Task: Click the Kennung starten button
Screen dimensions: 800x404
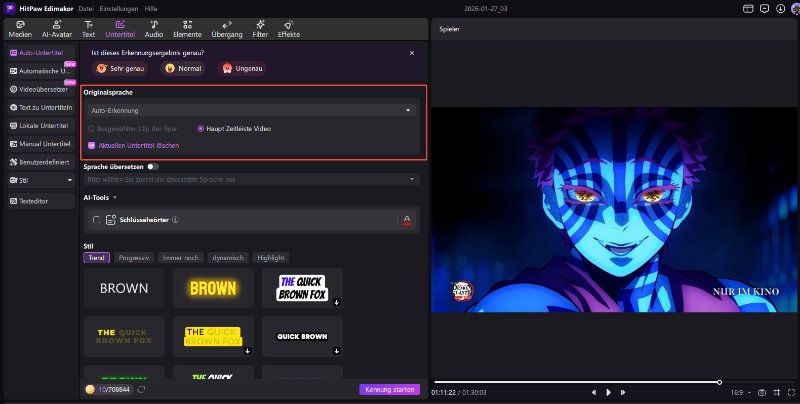Action: (389, 389)
